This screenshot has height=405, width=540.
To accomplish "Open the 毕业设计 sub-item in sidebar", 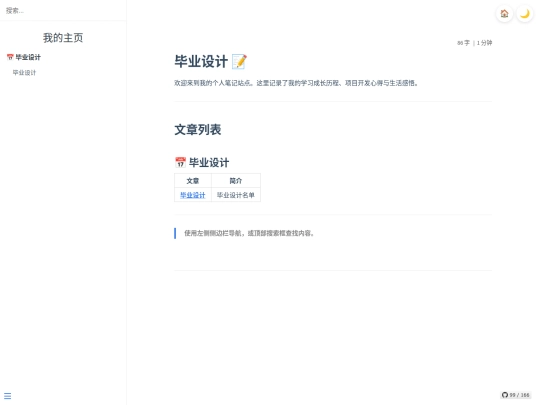I will [x=24, y=73].
